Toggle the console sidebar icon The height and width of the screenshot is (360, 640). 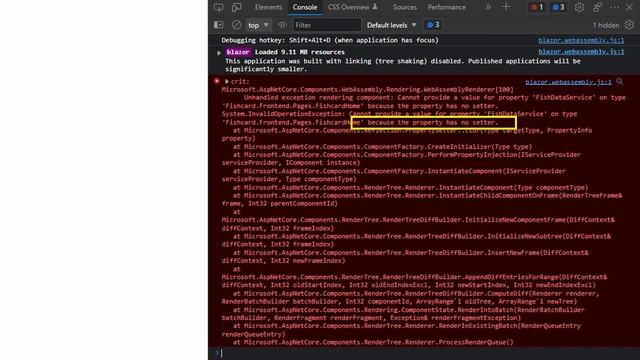point(218,25)
